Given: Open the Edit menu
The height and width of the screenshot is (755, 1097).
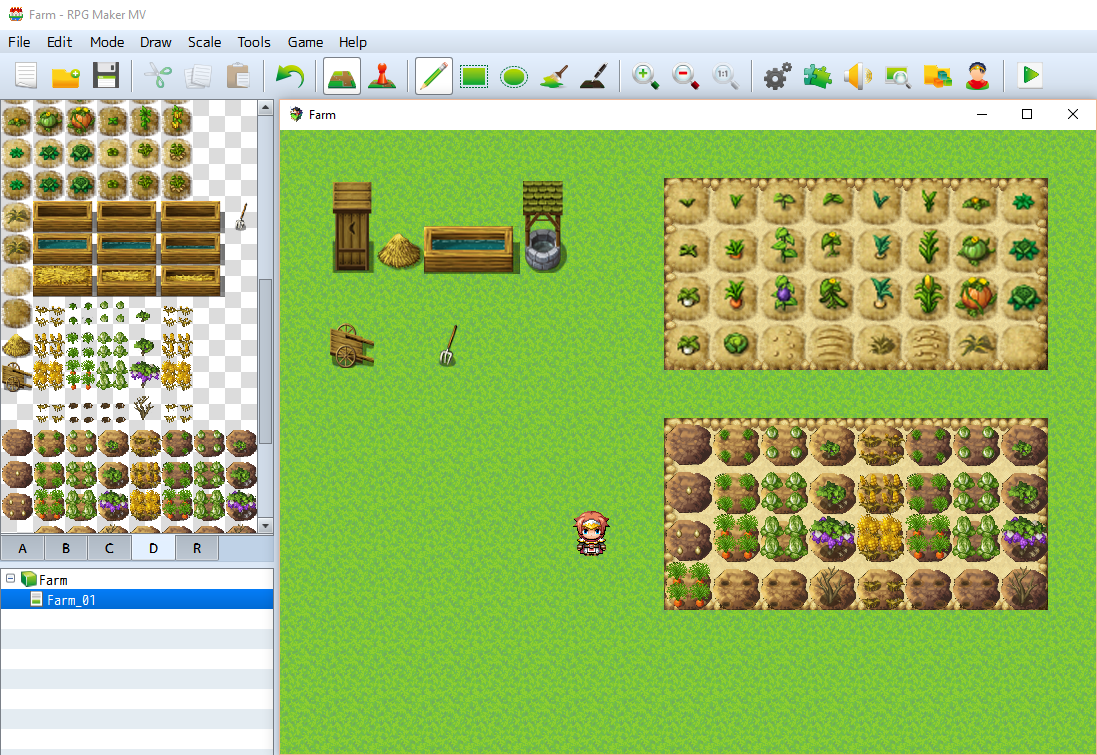Looking at the screenshot, I should (59, 42).
